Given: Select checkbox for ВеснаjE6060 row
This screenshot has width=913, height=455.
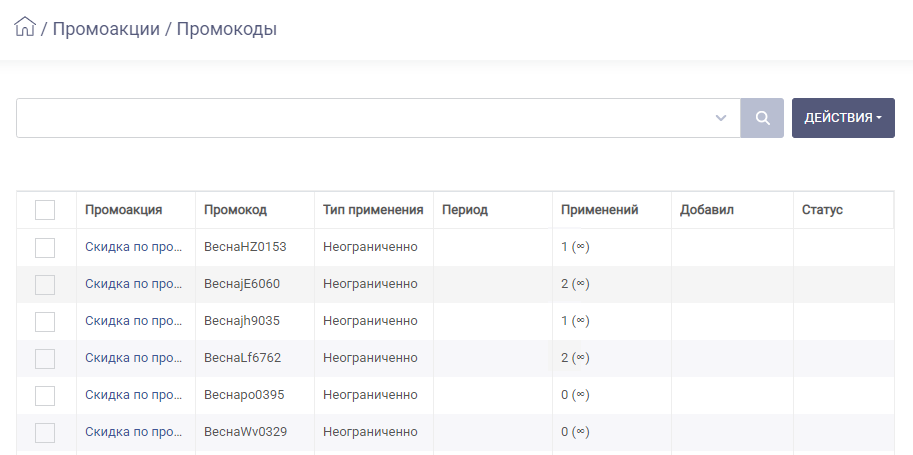Looking at the screenshot, I should point(45,285).
